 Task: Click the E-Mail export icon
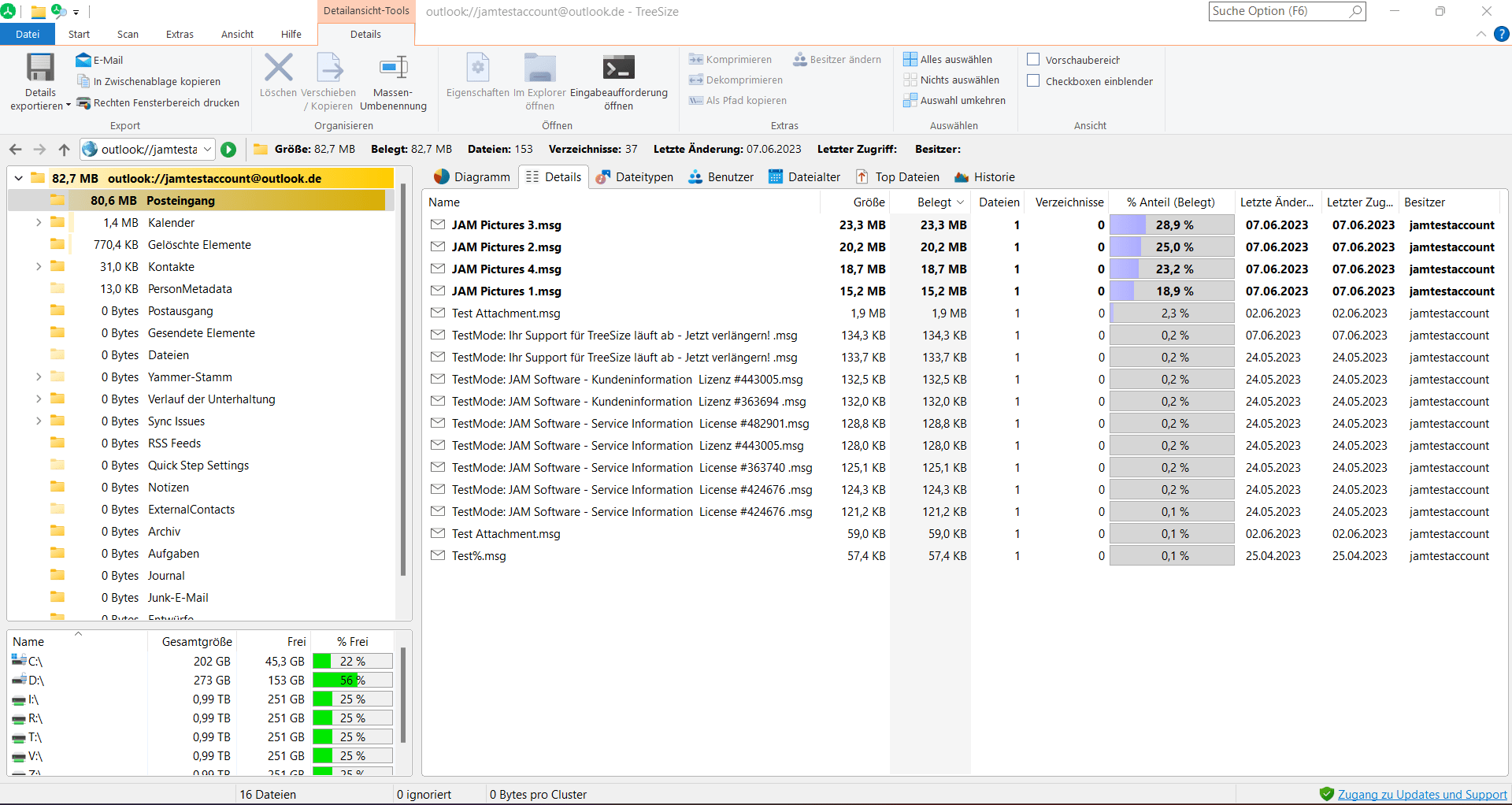(x=83, y=60)
